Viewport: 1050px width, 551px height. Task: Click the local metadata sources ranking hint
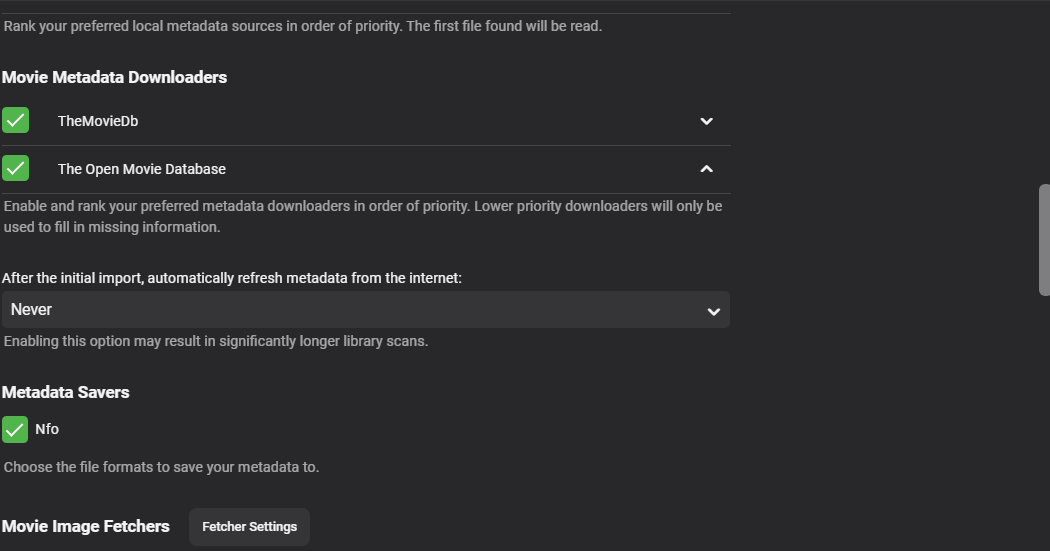(303, 26)
